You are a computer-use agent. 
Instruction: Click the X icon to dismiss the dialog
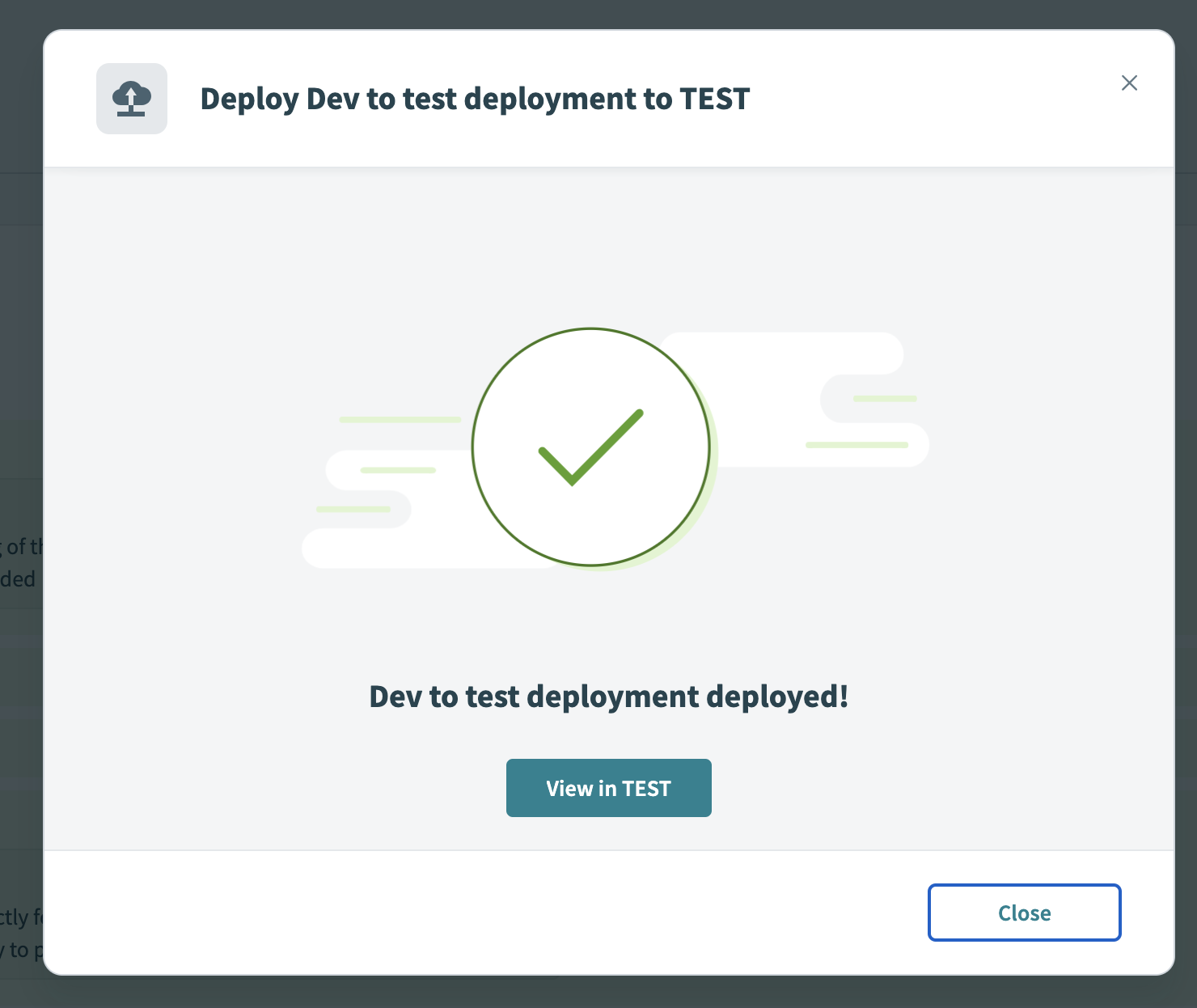(1129, 83)
